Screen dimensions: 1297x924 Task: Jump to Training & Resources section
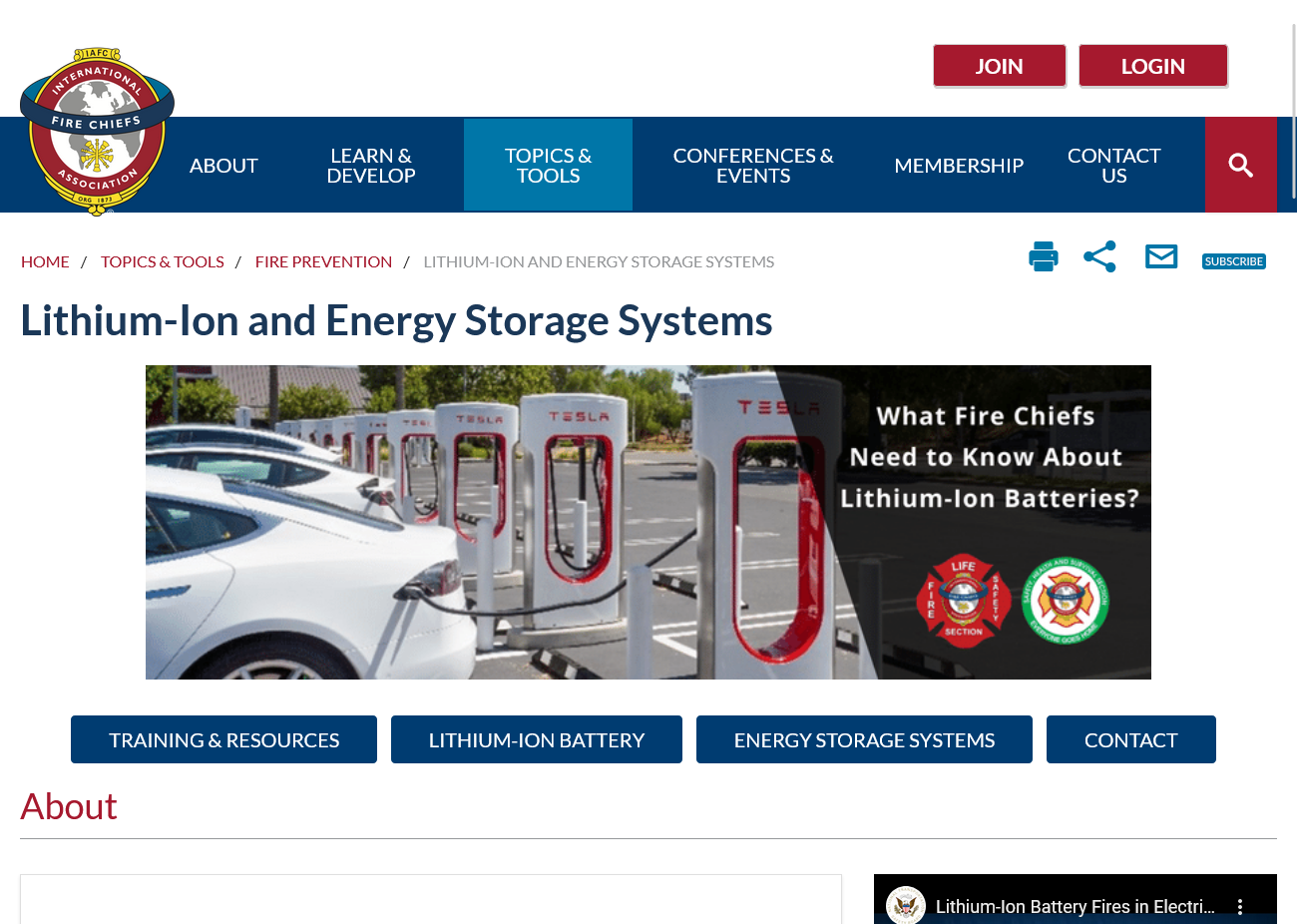pos(223,739)
